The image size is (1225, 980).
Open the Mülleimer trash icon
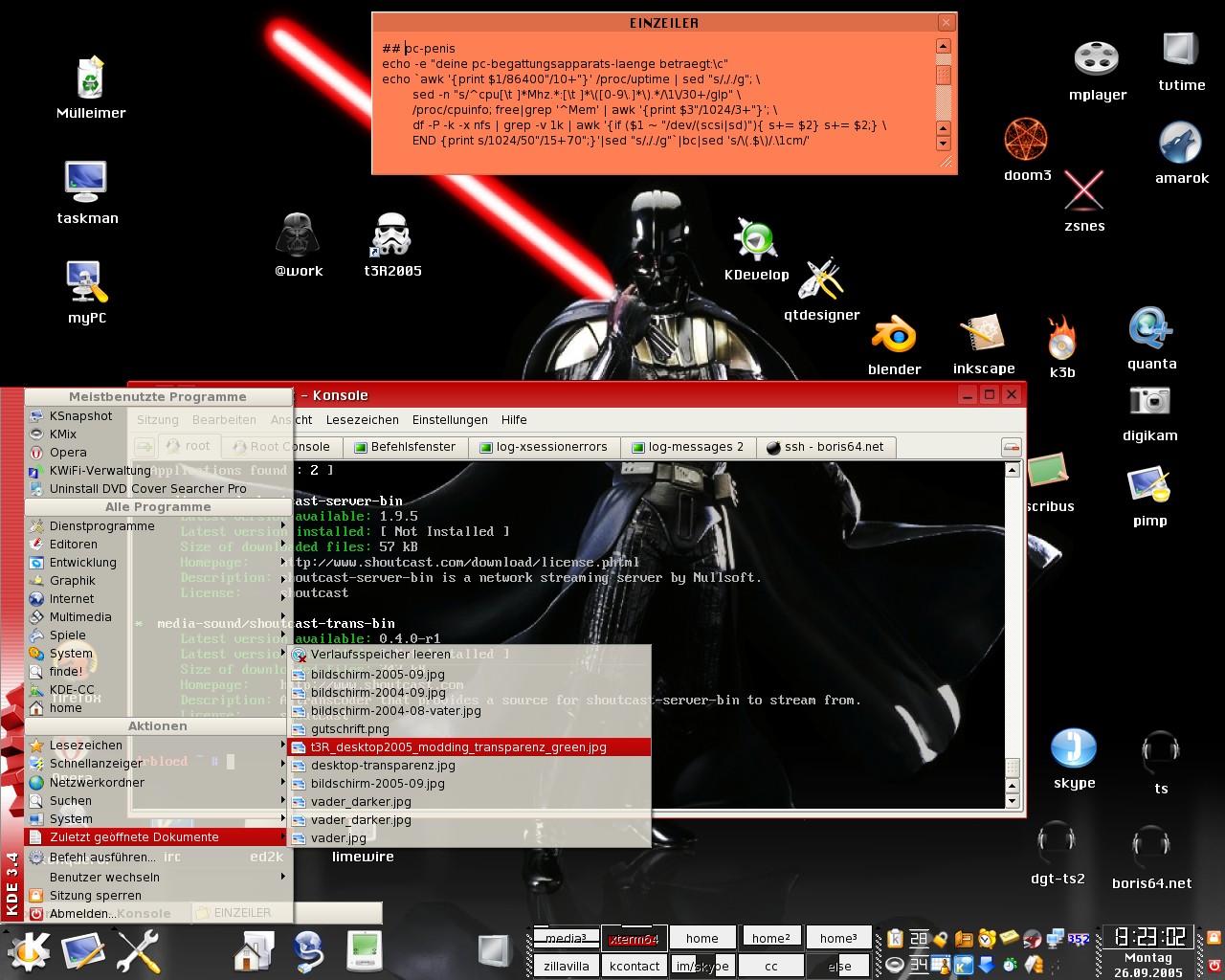coord(90,78)
